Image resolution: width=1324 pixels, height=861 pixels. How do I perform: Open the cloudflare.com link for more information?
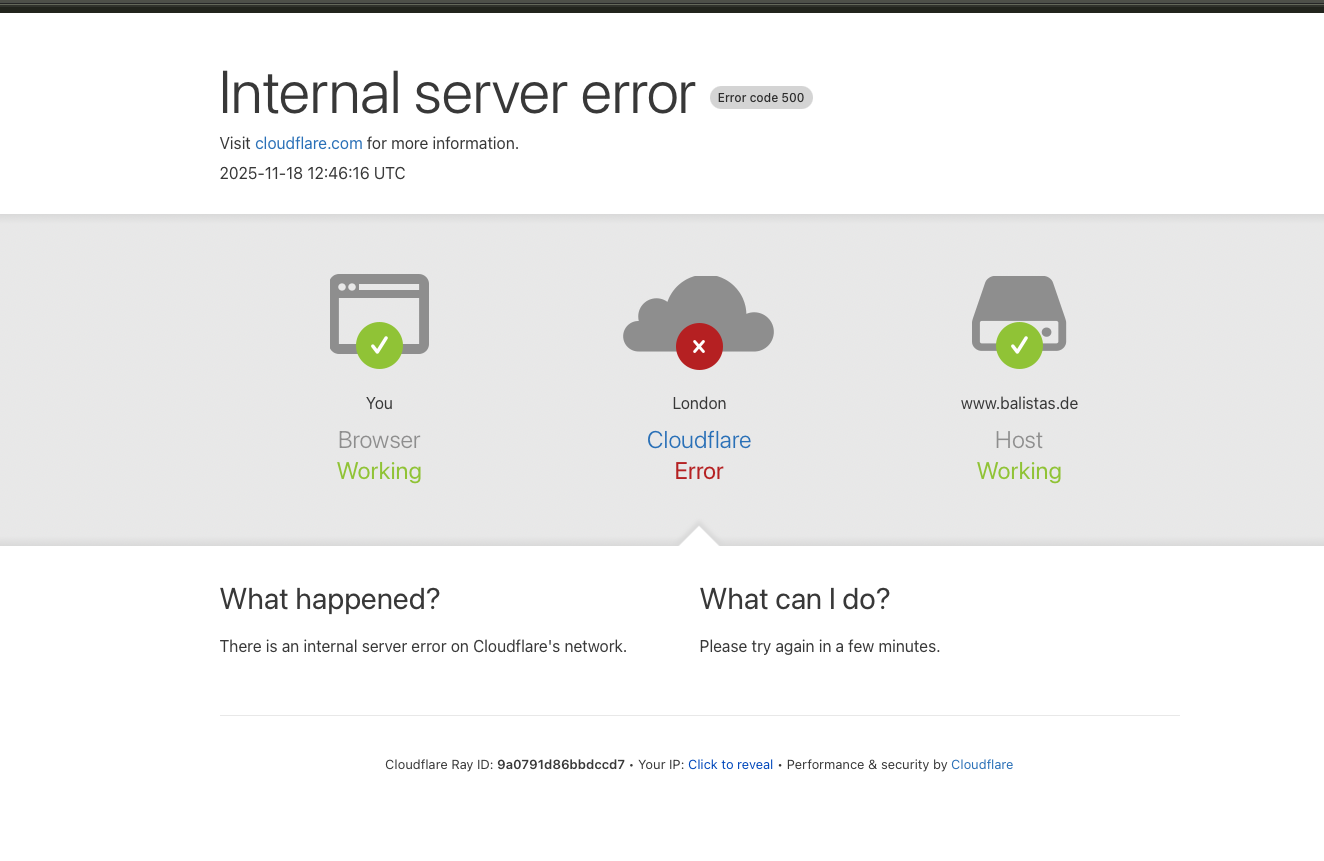pyautogui.click(x=308, y=144)
